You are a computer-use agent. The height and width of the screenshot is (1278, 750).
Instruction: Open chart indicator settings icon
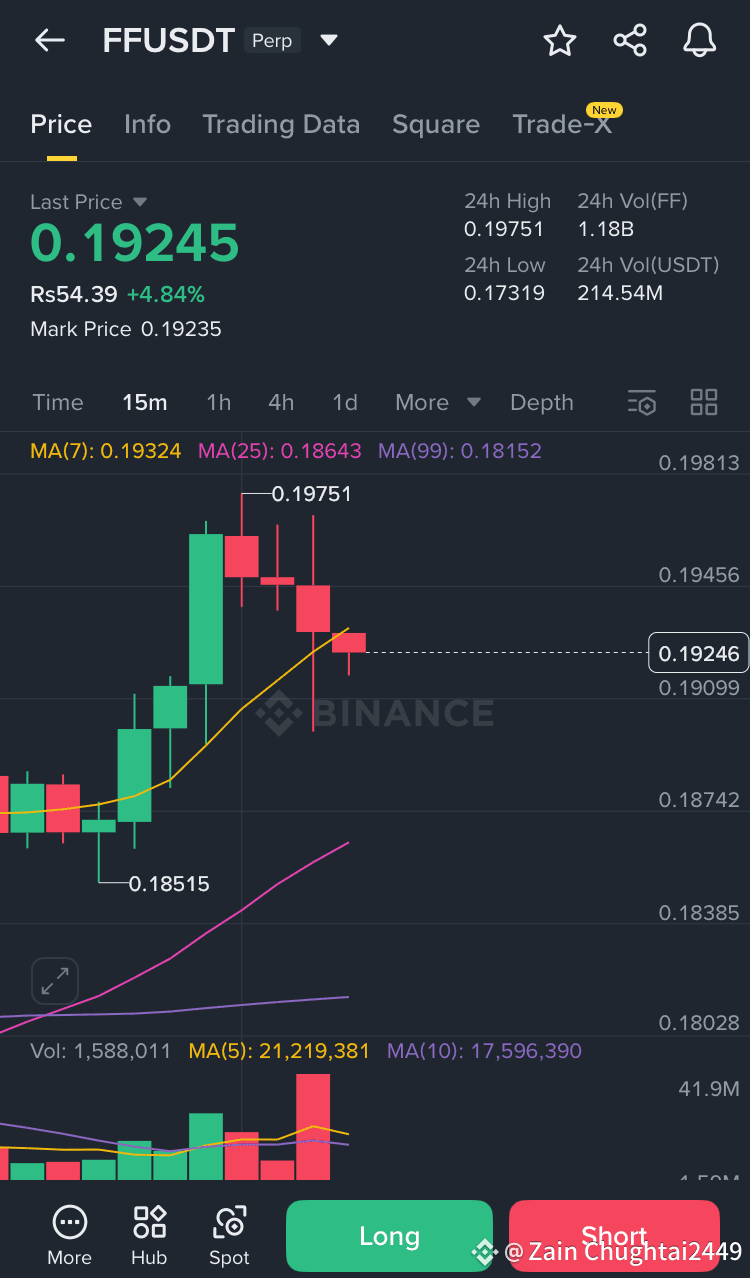[642, 403]
